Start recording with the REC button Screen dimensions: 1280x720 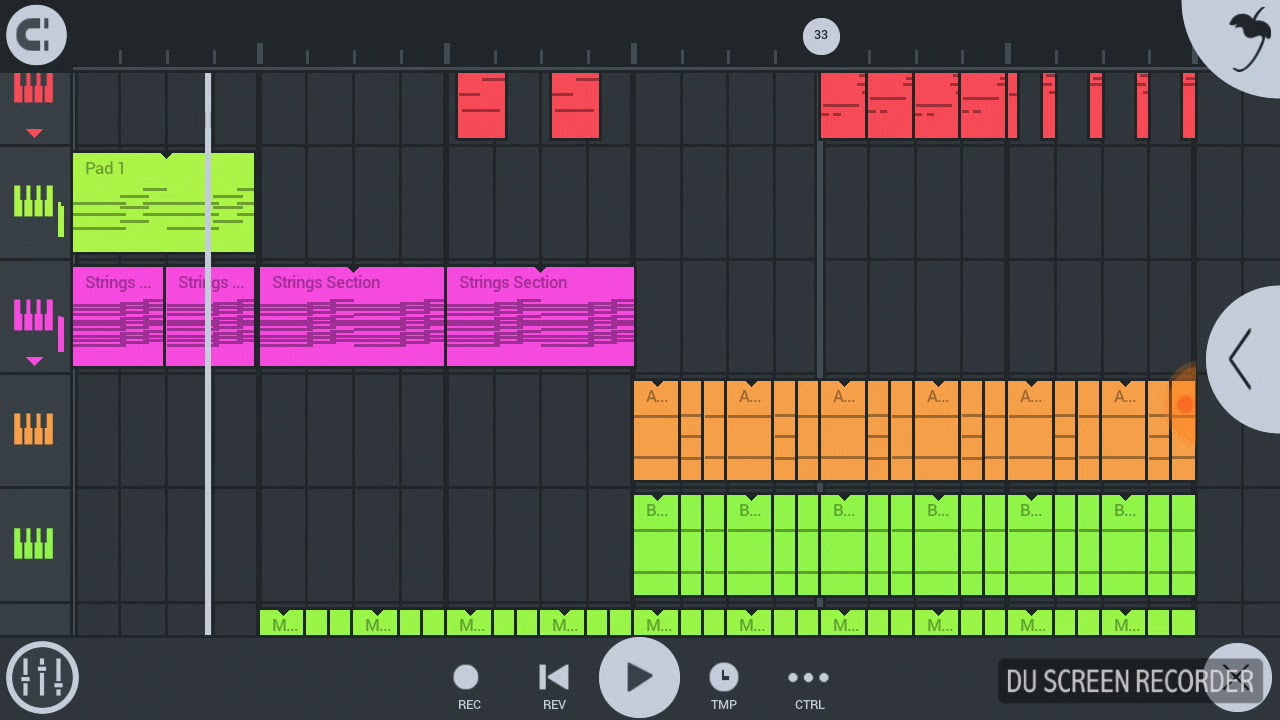click(467, 686)
